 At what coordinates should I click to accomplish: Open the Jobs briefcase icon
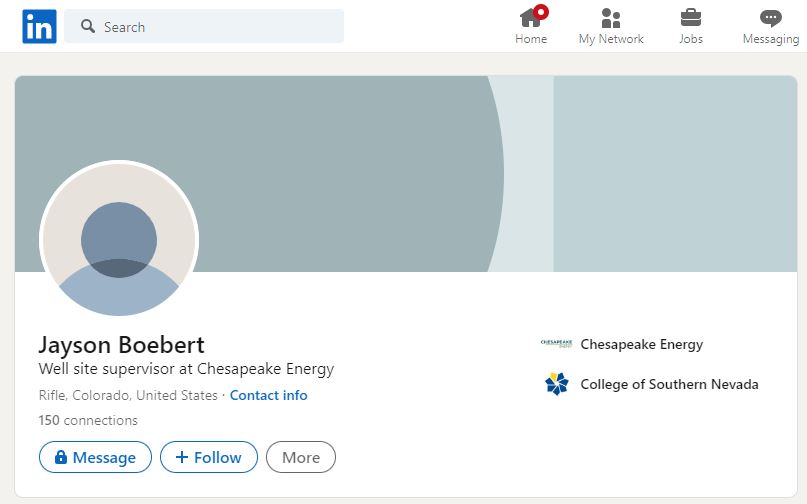(691, 18)
